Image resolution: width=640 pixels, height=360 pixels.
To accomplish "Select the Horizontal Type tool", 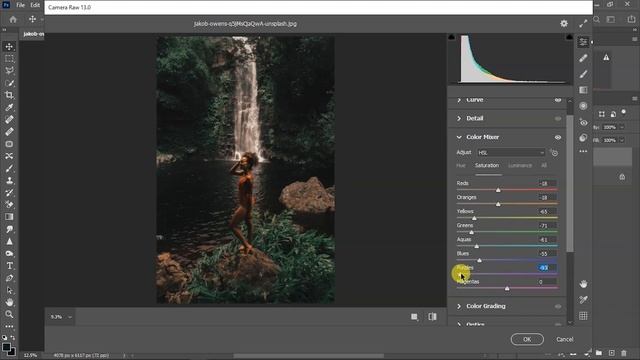I will [x=9, y=266].
